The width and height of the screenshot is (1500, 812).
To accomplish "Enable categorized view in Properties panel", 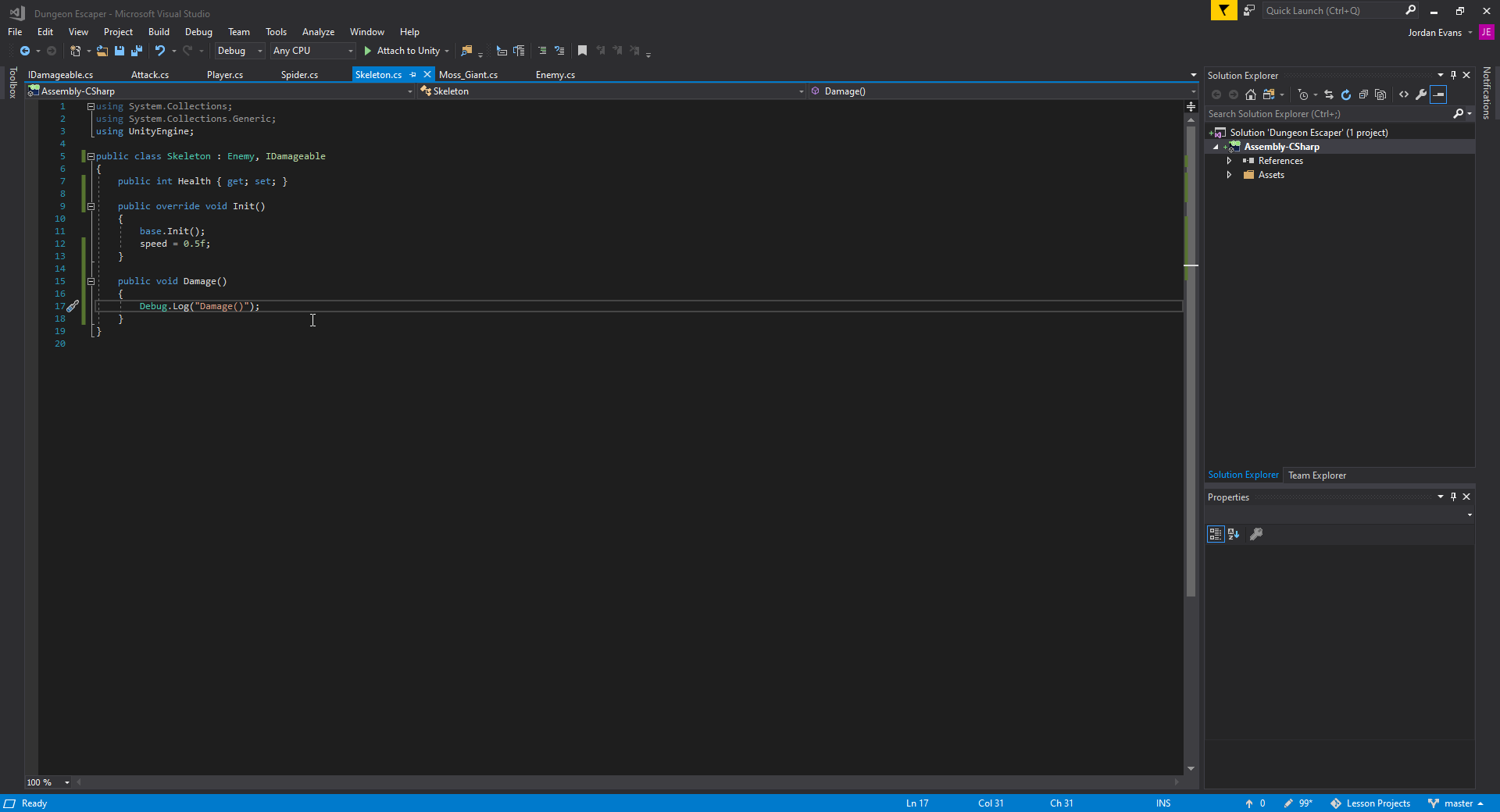I will [x=1216, y=534].
